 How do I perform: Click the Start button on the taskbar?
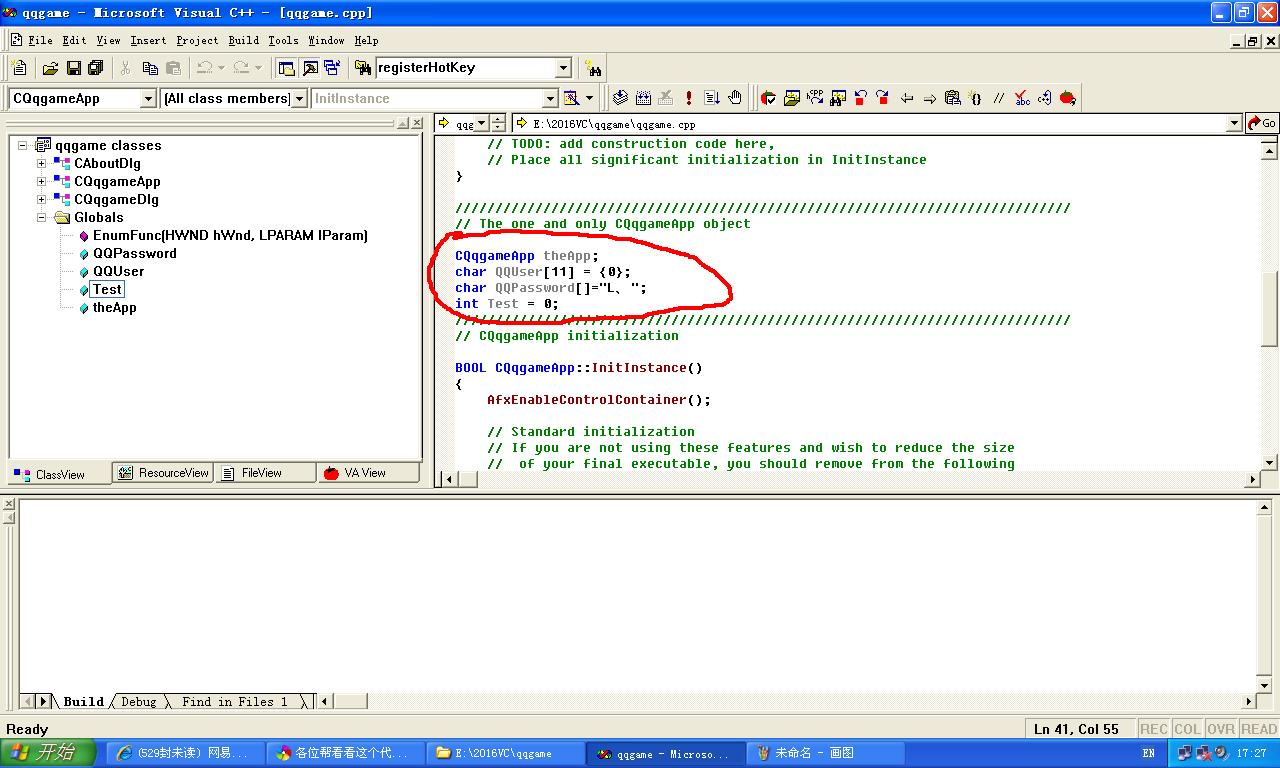tap(48, 753)
